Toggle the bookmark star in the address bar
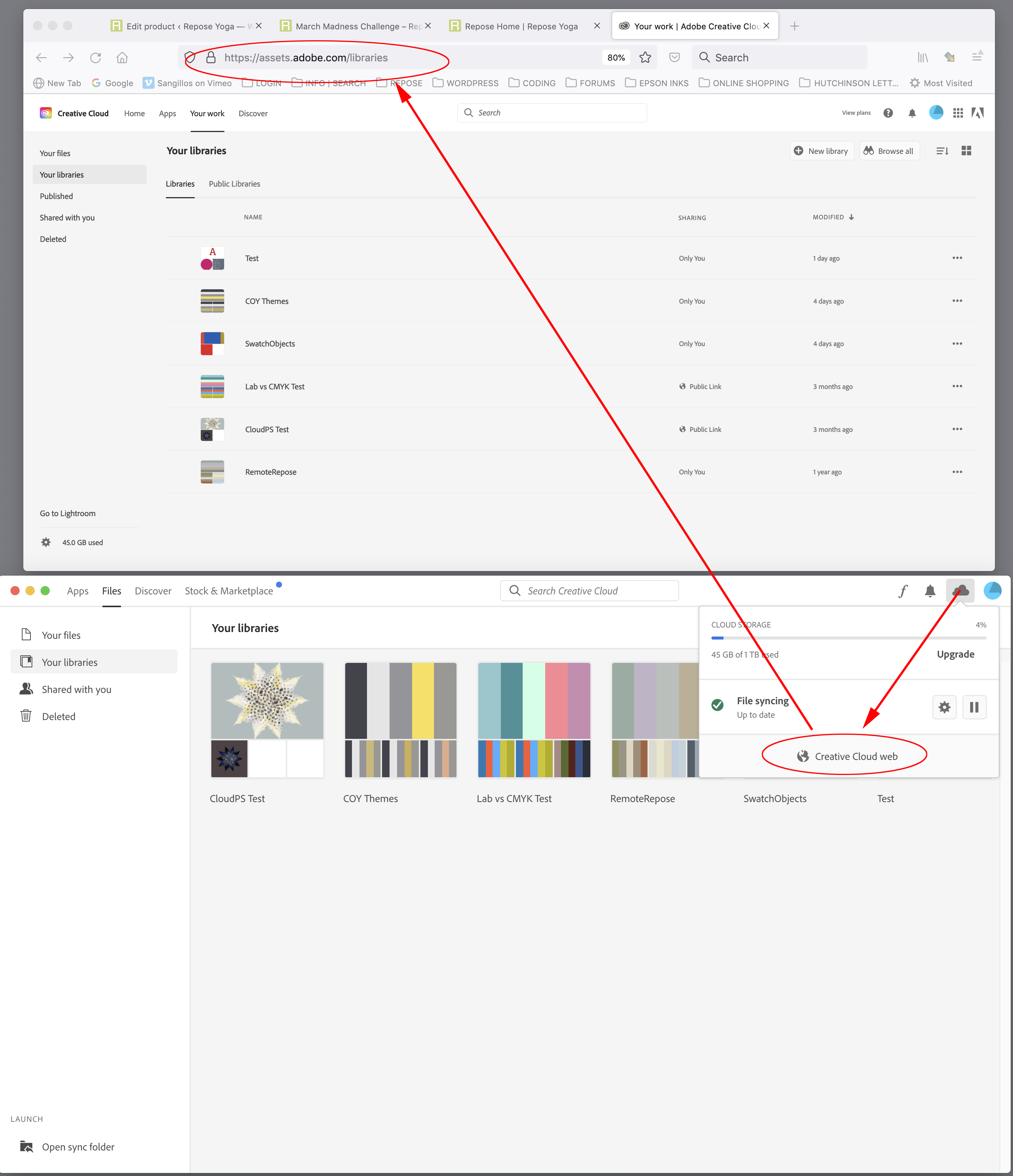 tap(645, 57)
